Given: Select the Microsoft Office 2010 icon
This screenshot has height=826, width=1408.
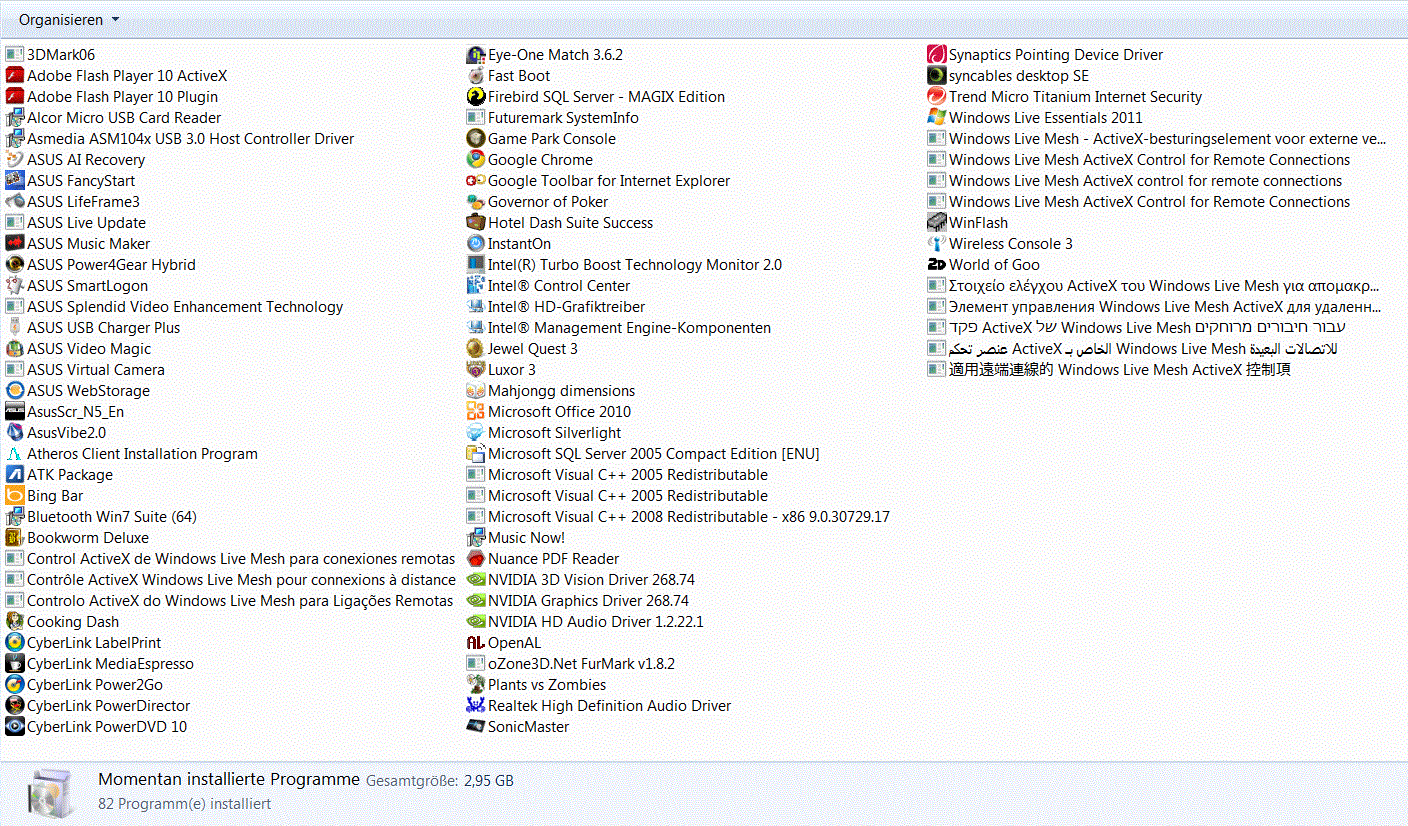Looking at the screenshot, I should 476,412.
